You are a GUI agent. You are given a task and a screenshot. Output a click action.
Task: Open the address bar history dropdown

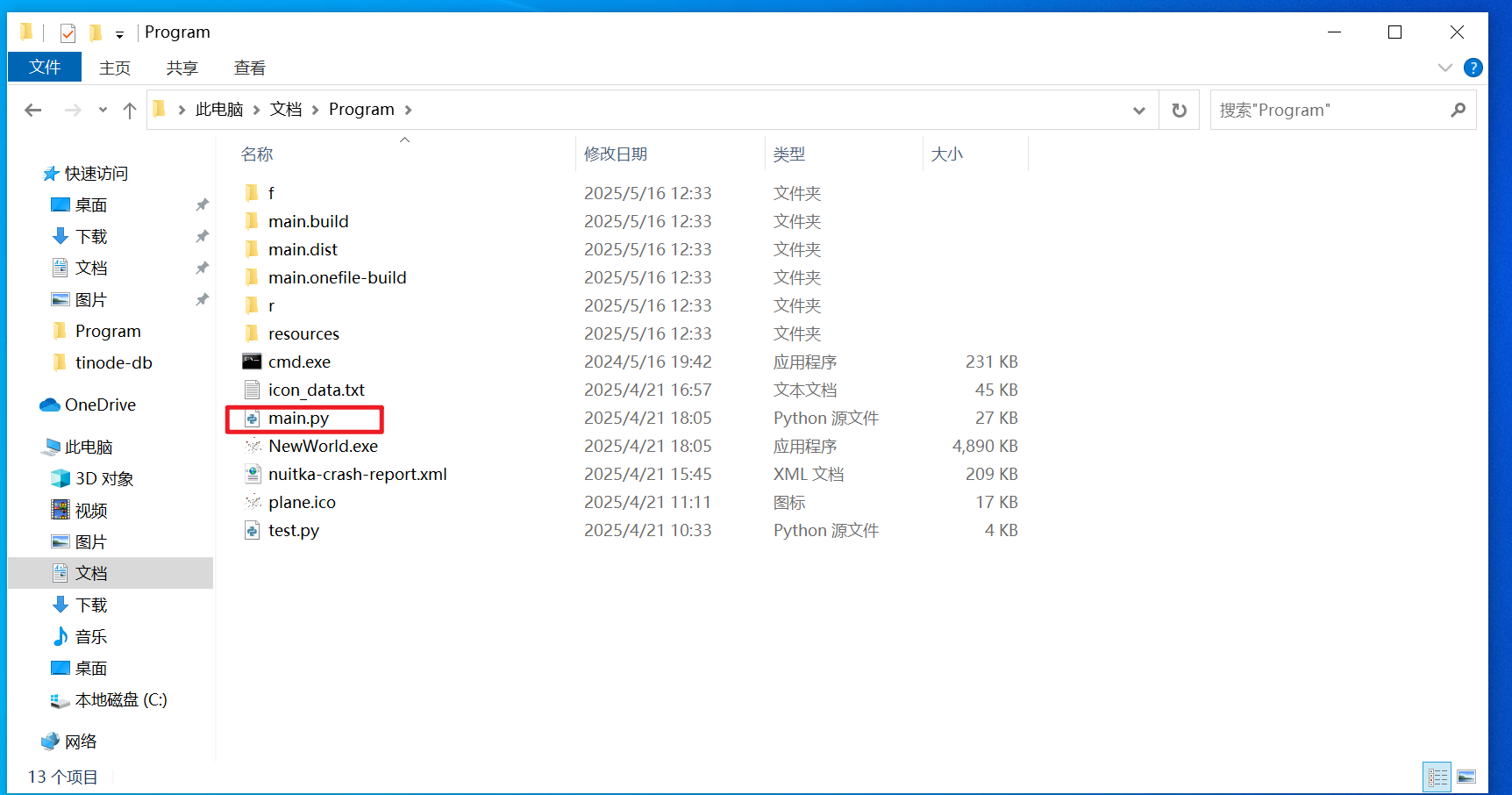(x=1138, y=110)
